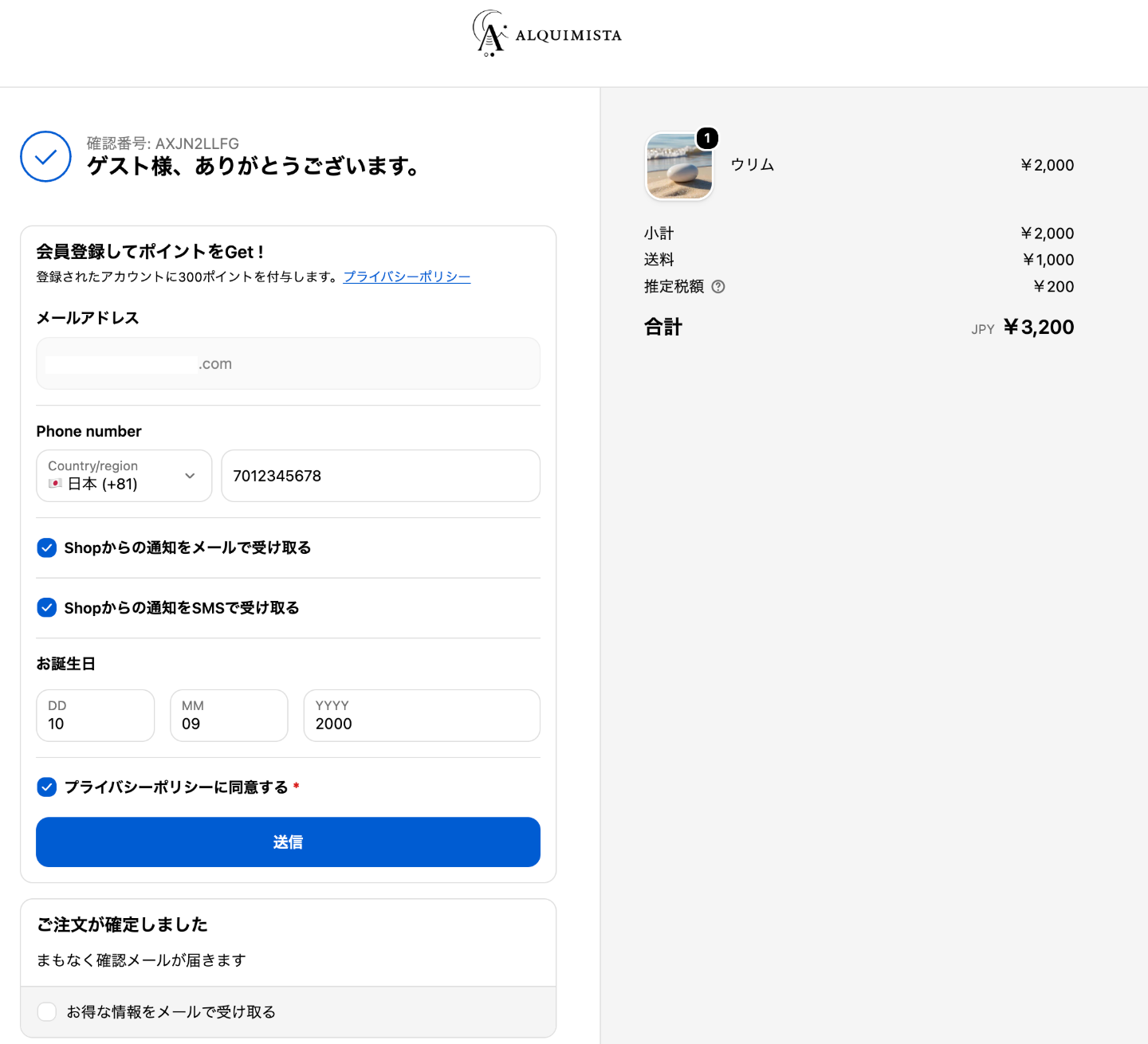Click the item quantity badge on product image
Viewport: 1148px width, 1044px height.
(x=707, y=138)
